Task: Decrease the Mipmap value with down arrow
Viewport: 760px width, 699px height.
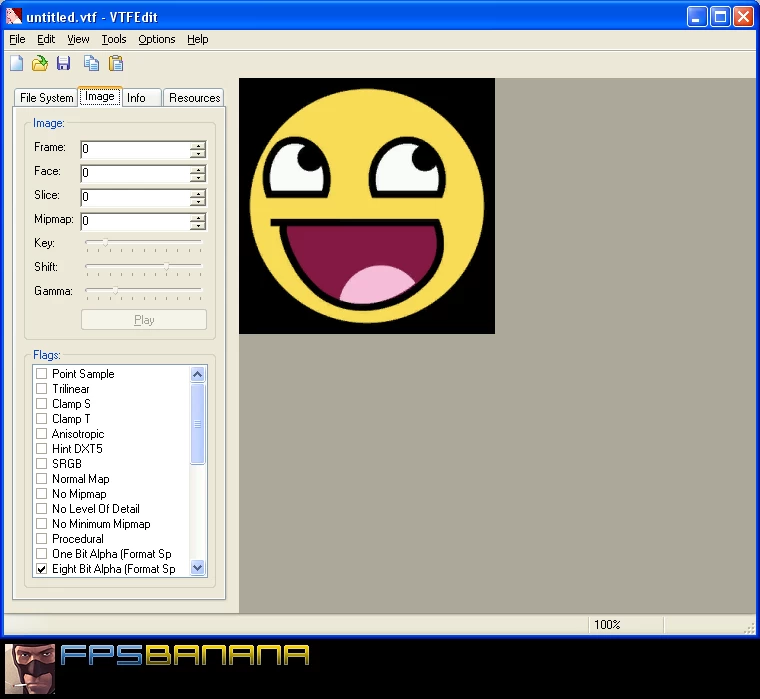Action: (x=198, y=225)
